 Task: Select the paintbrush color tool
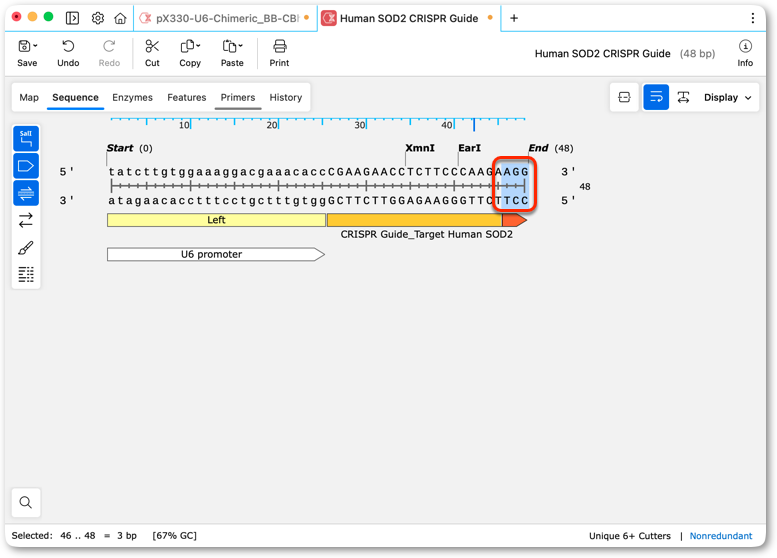26,247
